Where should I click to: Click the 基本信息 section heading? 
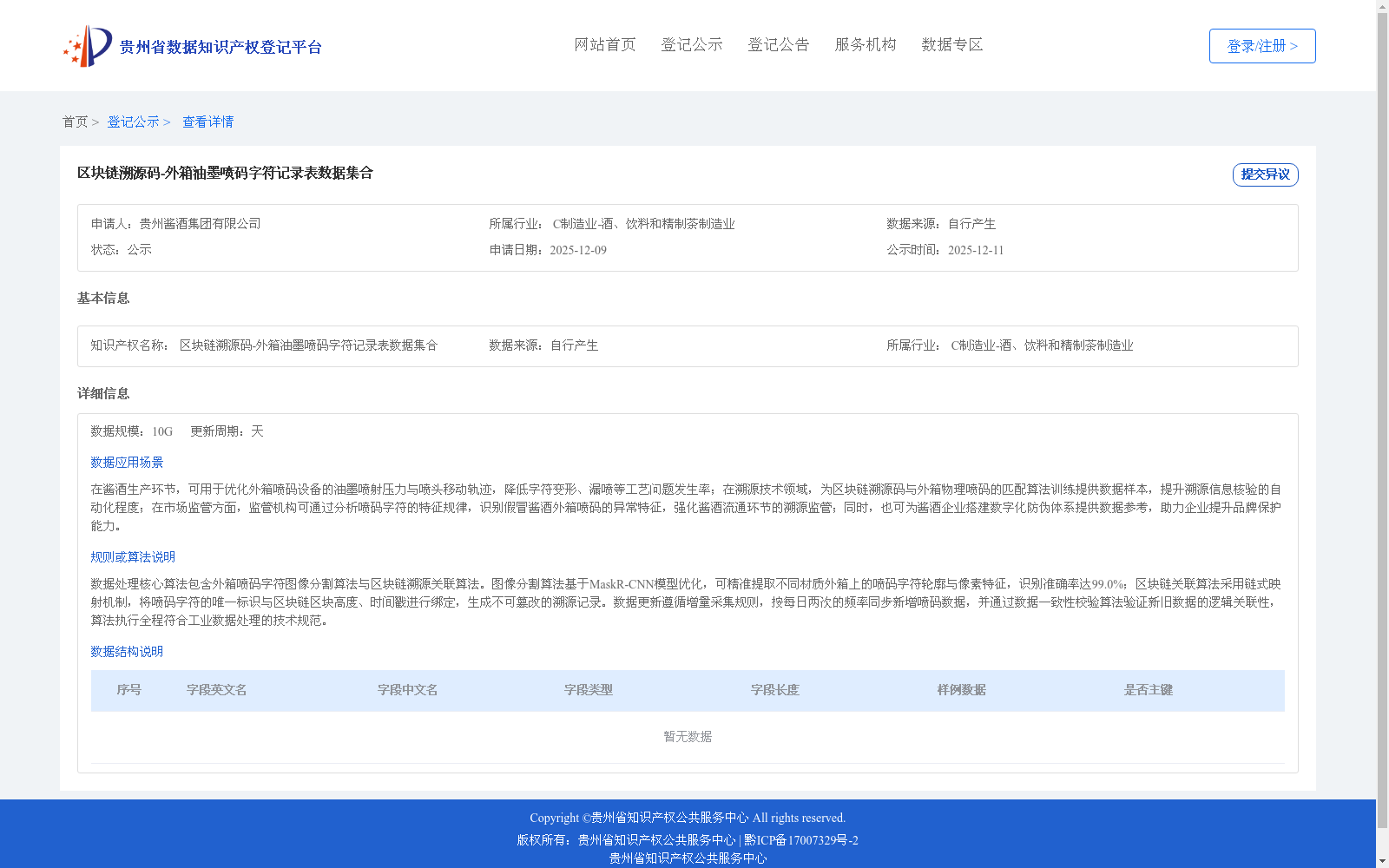click(x=103, y=299)
